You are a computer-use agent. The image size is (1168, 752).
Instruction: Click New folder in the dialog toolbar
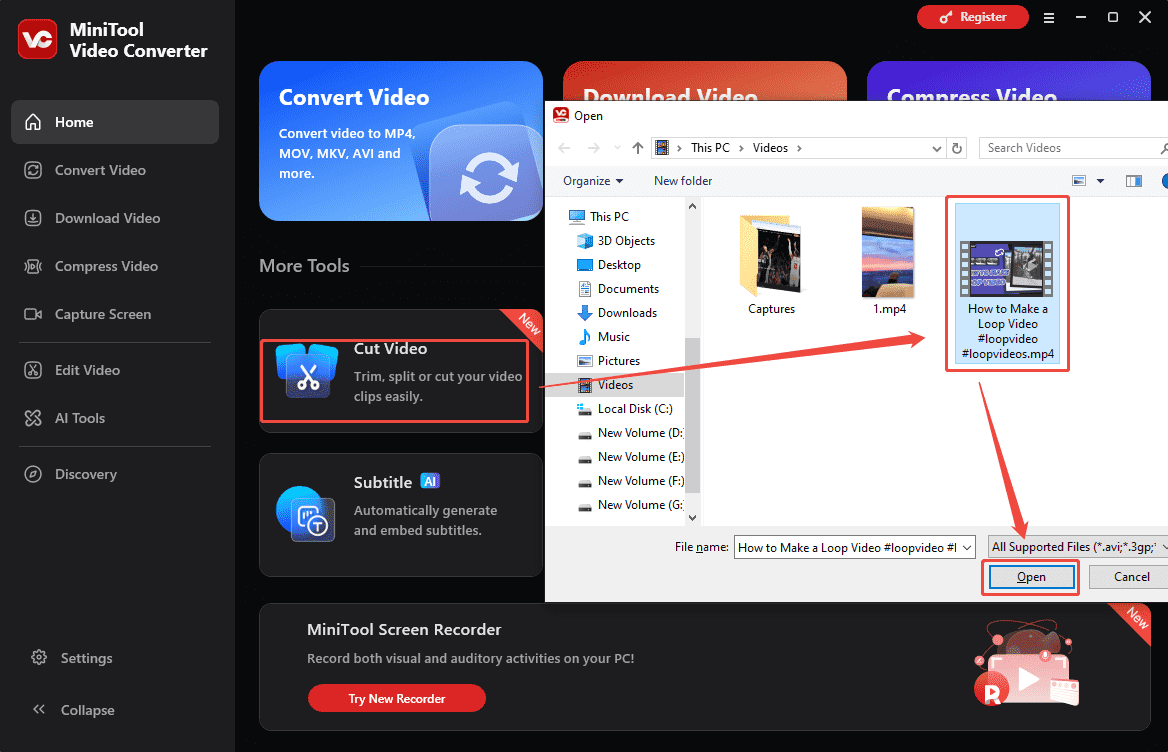[683, 181]
